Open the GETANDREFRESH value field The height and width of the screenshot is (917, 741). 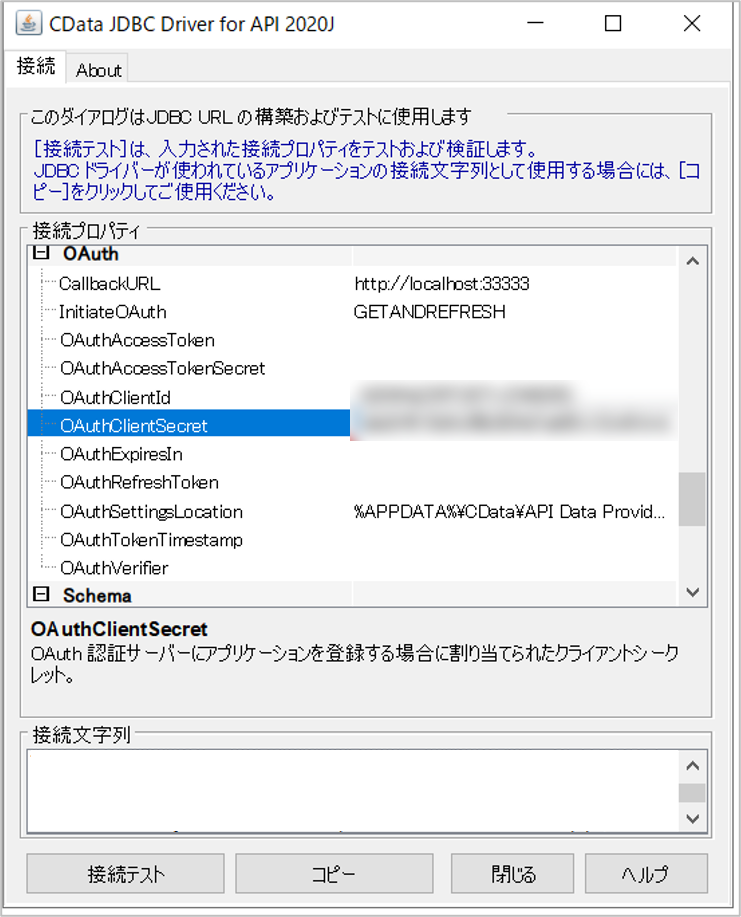pos(430,312)
